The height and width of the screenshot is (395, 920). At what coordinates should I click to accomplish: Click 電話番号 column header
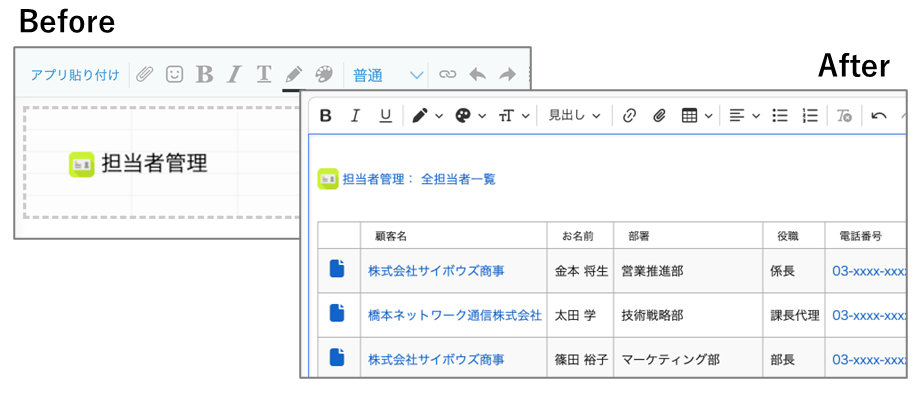861,237
